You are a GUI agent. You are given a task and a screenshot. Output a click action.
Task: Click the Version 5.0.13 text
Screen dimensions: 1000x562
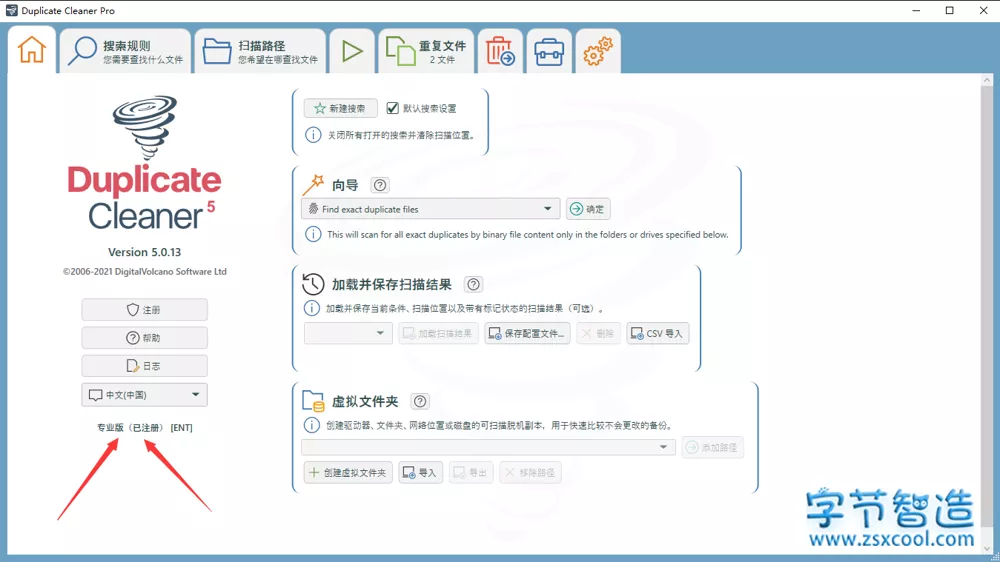145,252
